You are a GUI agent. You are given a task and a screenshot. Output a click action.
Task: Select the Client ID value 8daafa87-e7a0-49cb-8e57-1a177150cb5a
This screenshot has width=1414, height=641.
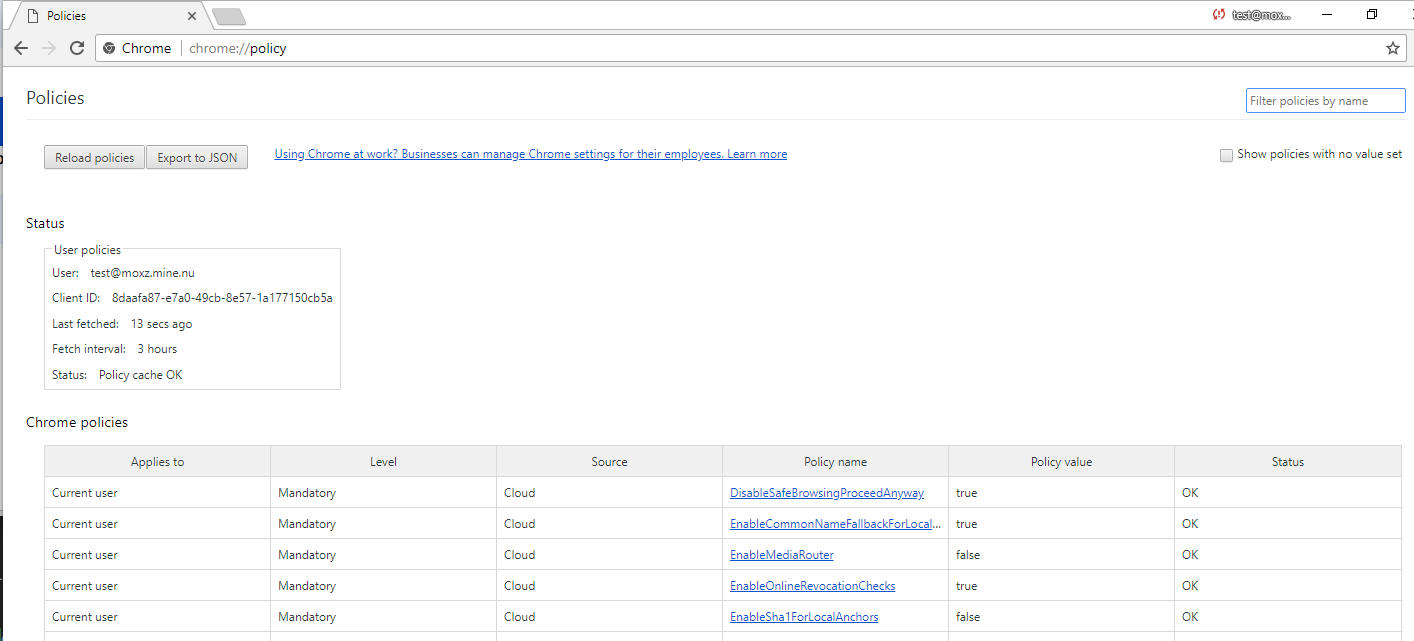(x=222, y=298)
